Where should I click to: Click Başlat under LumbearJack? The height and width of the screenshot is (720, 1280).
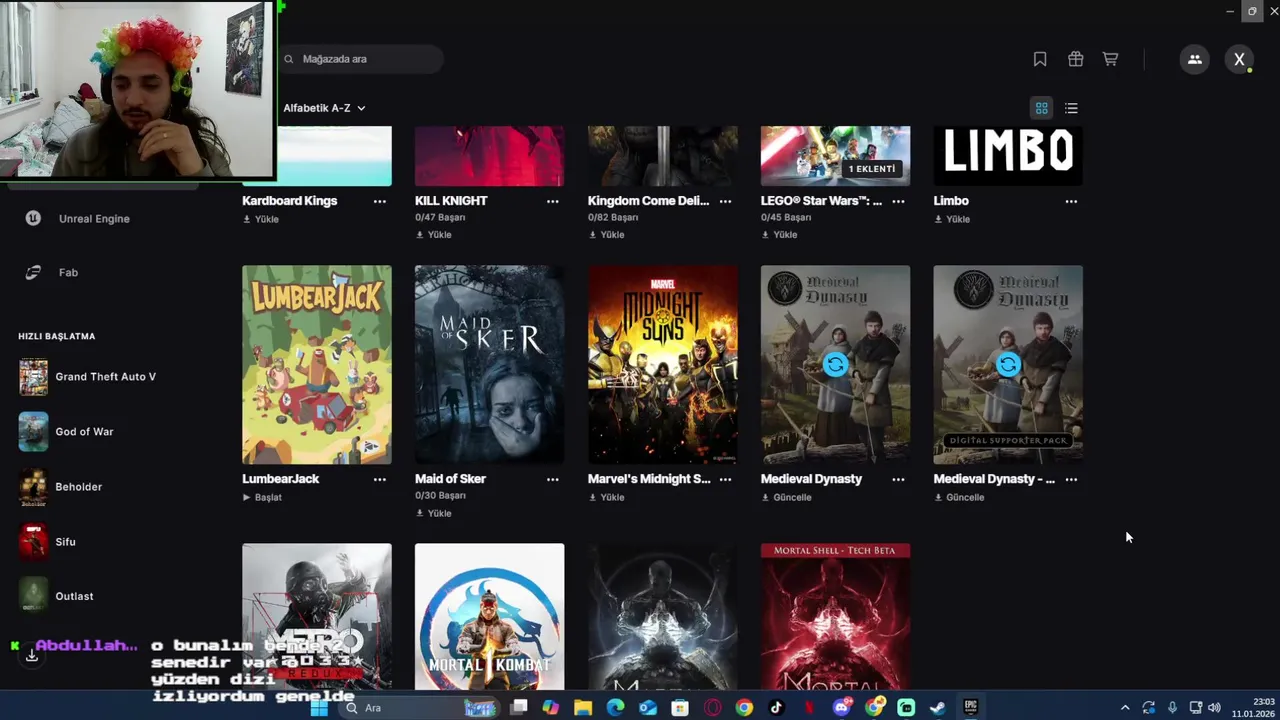point(262,497)
